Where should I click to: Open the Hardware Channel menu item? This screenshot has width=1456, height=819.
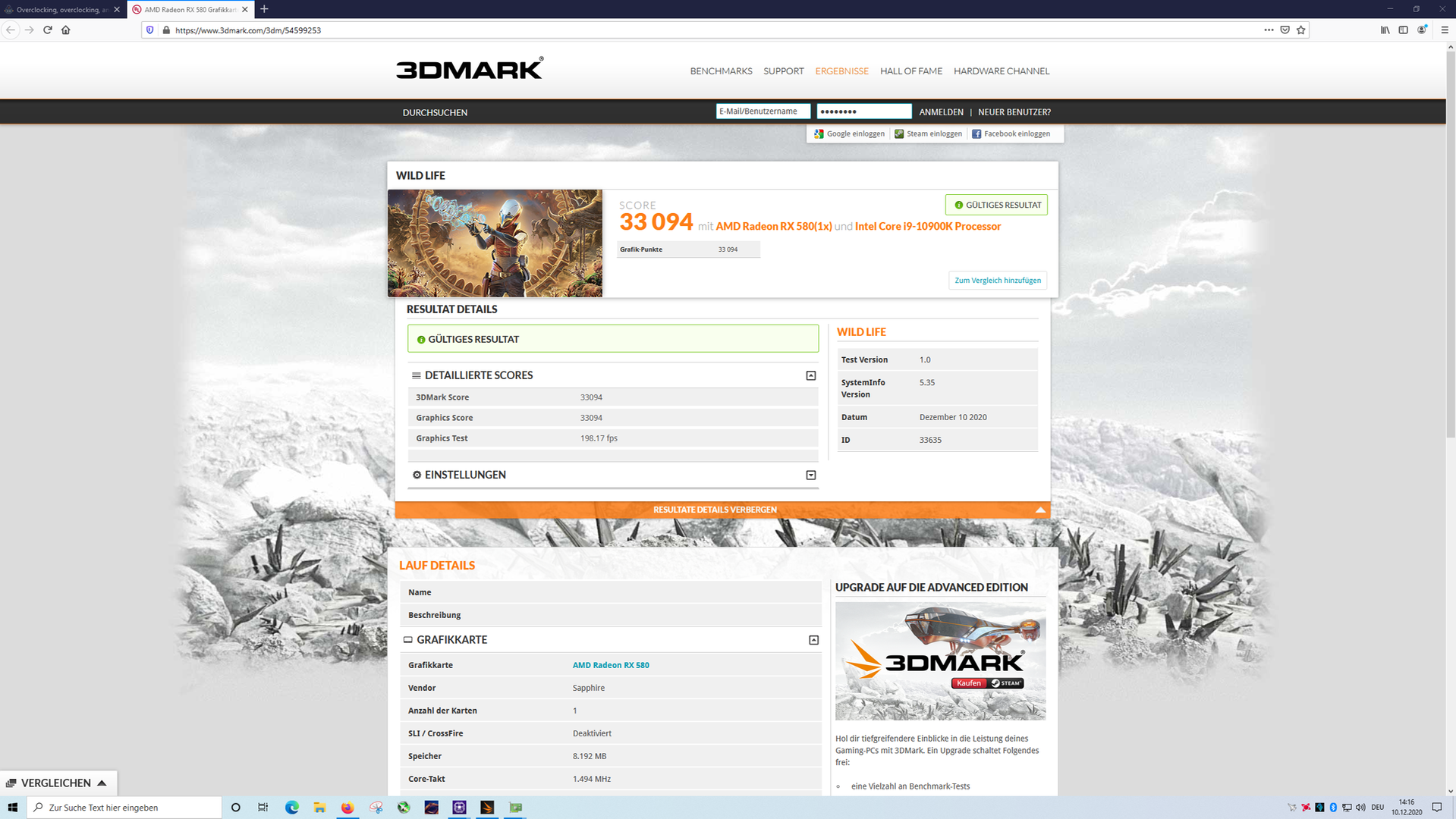click(x=1002, y=71)
